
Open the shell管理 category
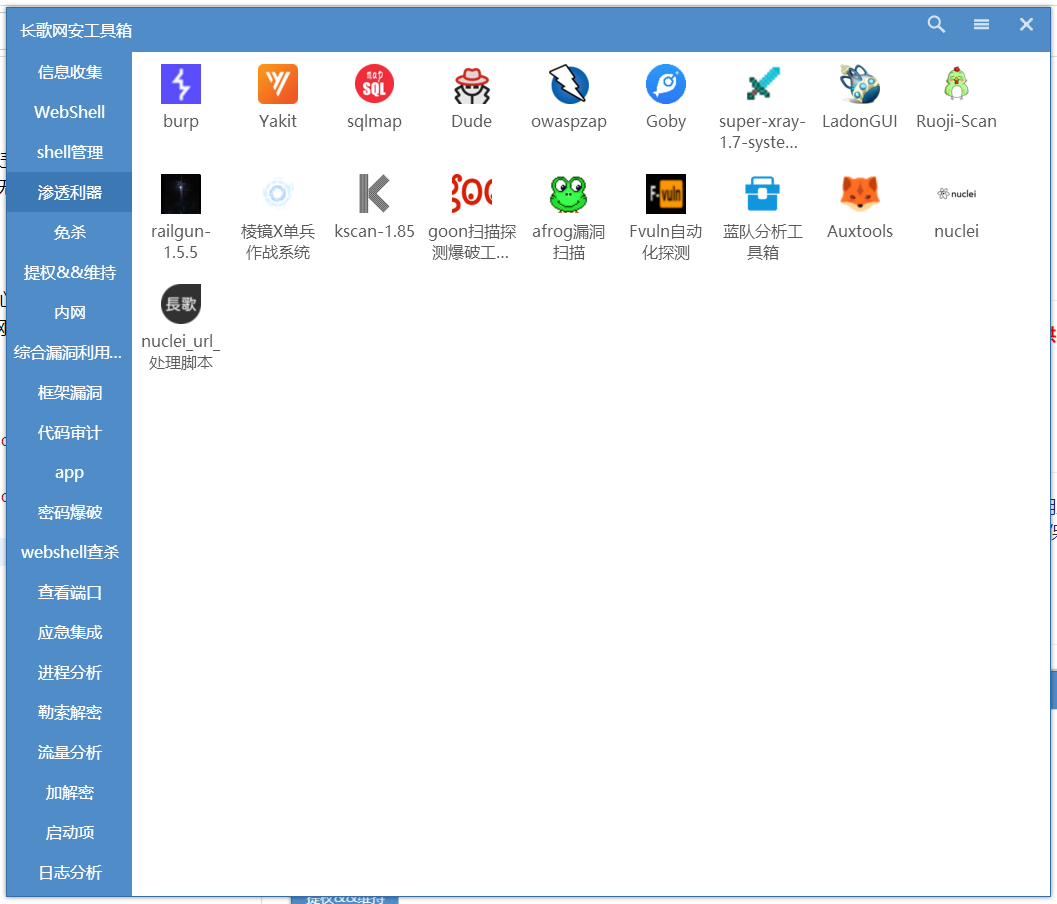point(69,152)
